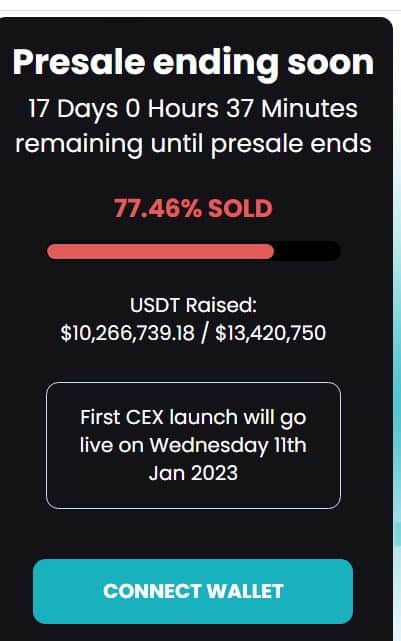
Task: Click the word CONNECT on teal button
Action: (152, 591)
